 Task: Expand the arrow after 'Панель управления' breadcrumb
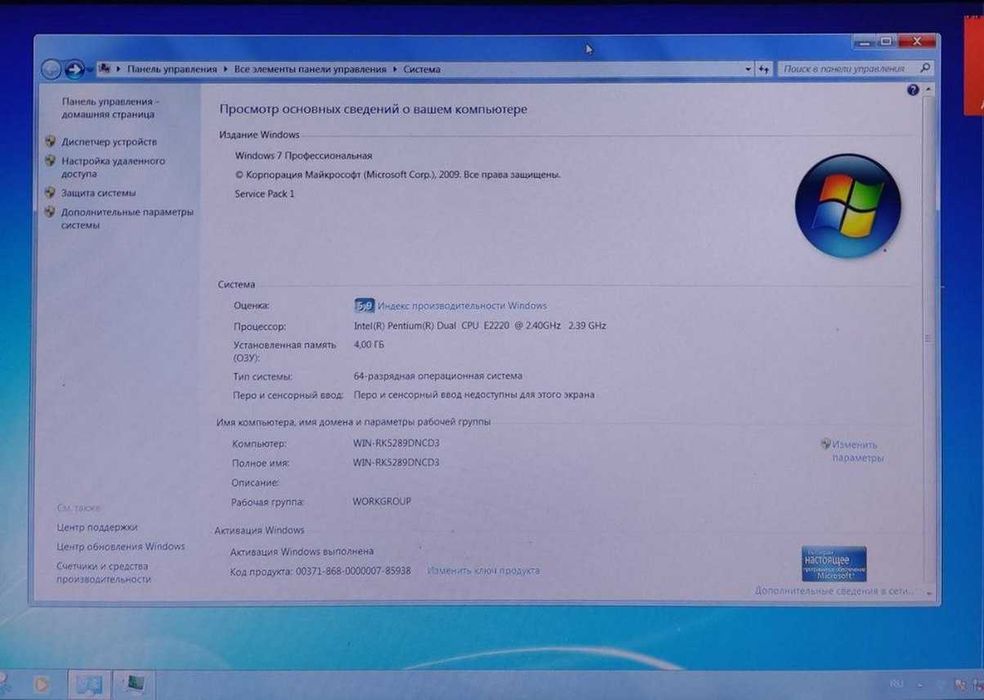[226, 69]
